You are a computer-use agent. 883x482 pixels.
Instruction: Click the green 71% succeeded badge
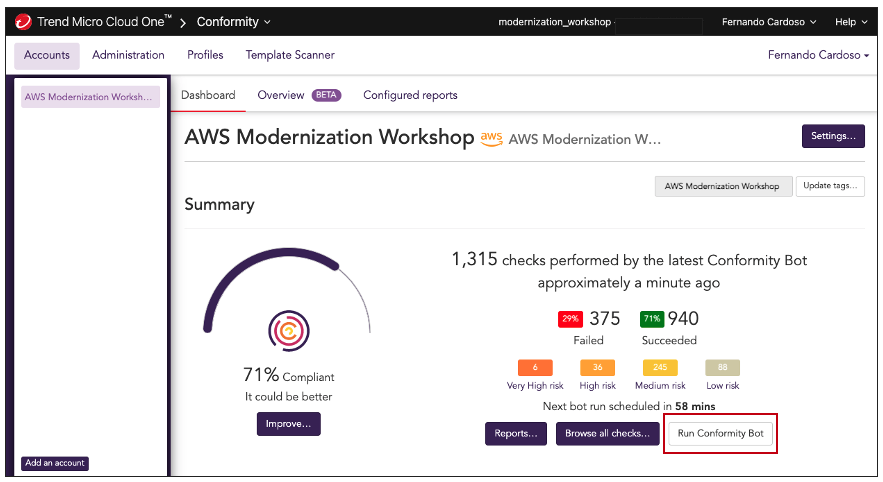coord(652,319)
